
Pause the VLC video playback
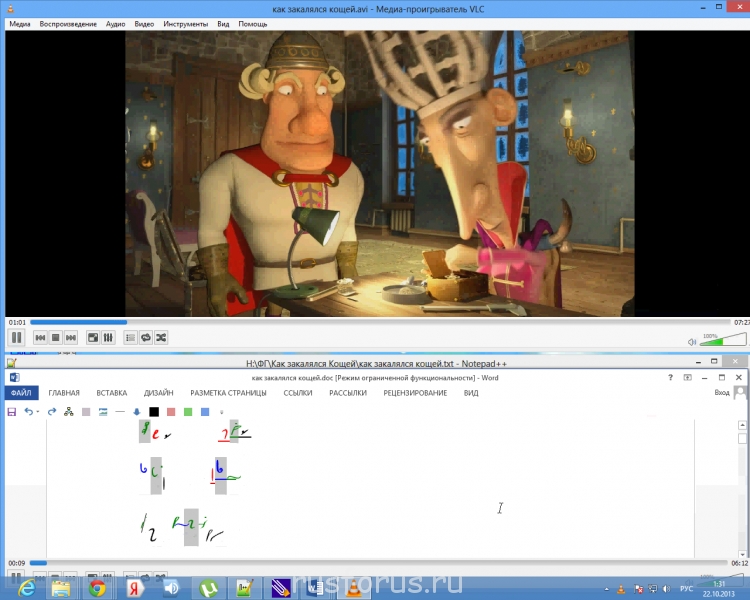click(x=16, y=338)
